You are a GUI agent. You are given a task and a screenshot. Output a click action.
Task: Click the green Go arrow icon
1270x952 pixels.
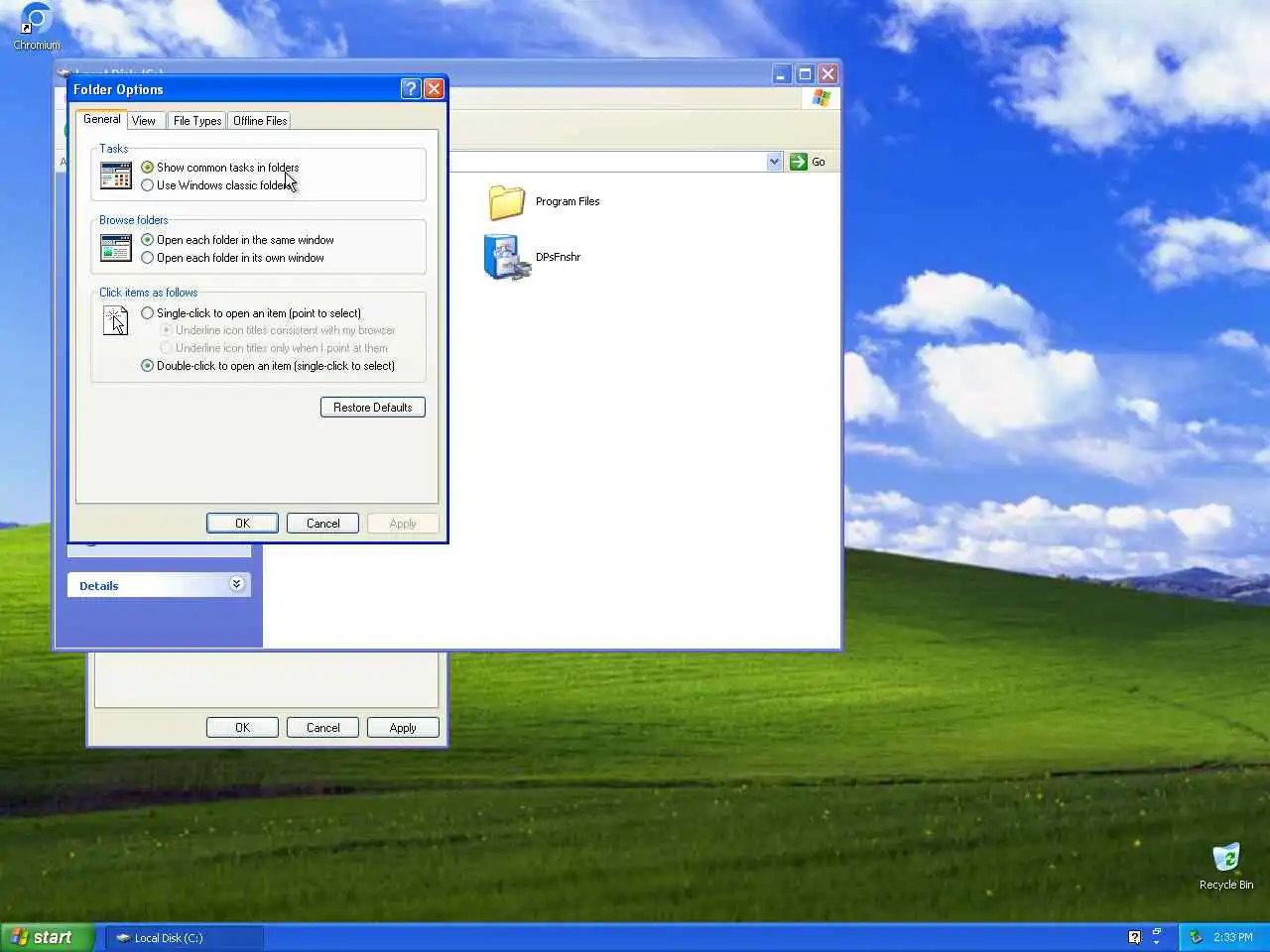(x=799, y=162)
